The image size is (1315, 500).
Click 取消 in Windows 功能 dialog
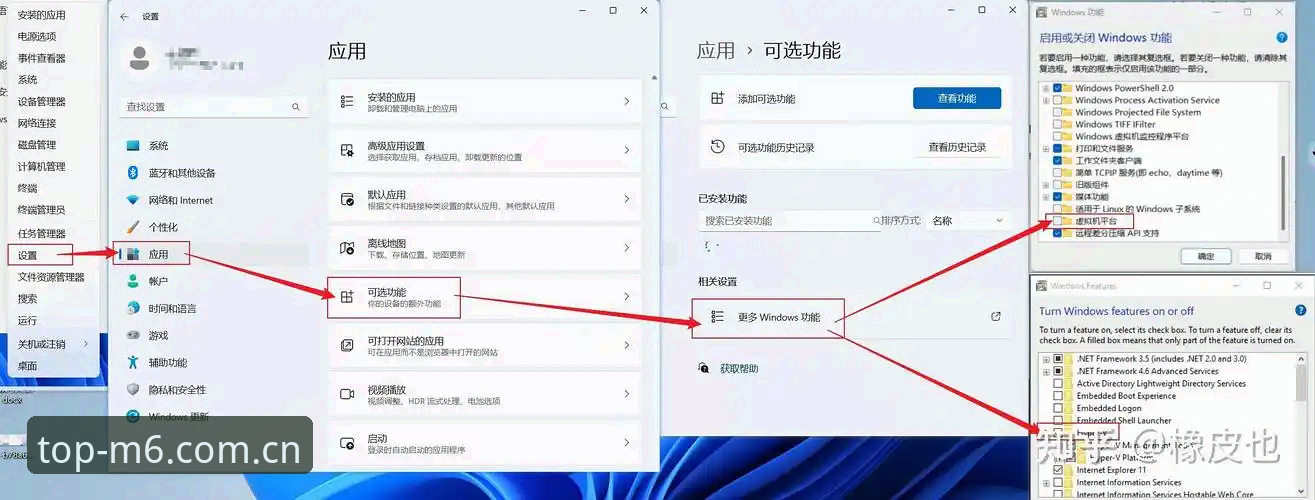[1263, 256]
